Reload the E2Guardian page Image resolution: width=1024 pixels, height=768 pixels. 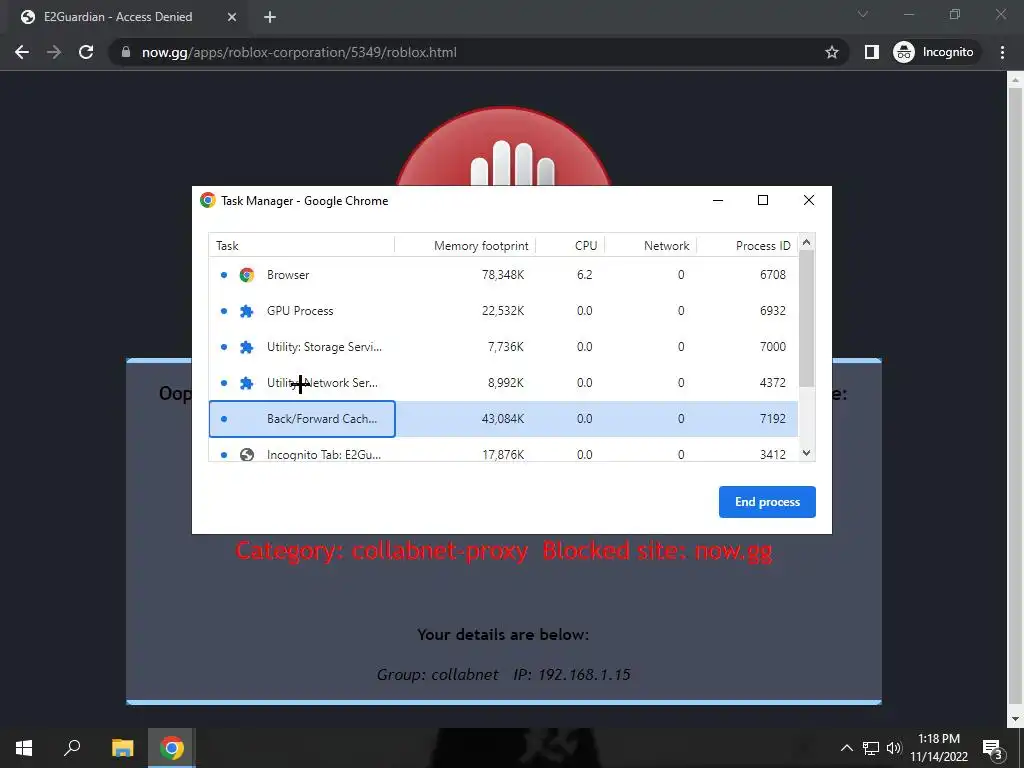click(x=86, y=52)
